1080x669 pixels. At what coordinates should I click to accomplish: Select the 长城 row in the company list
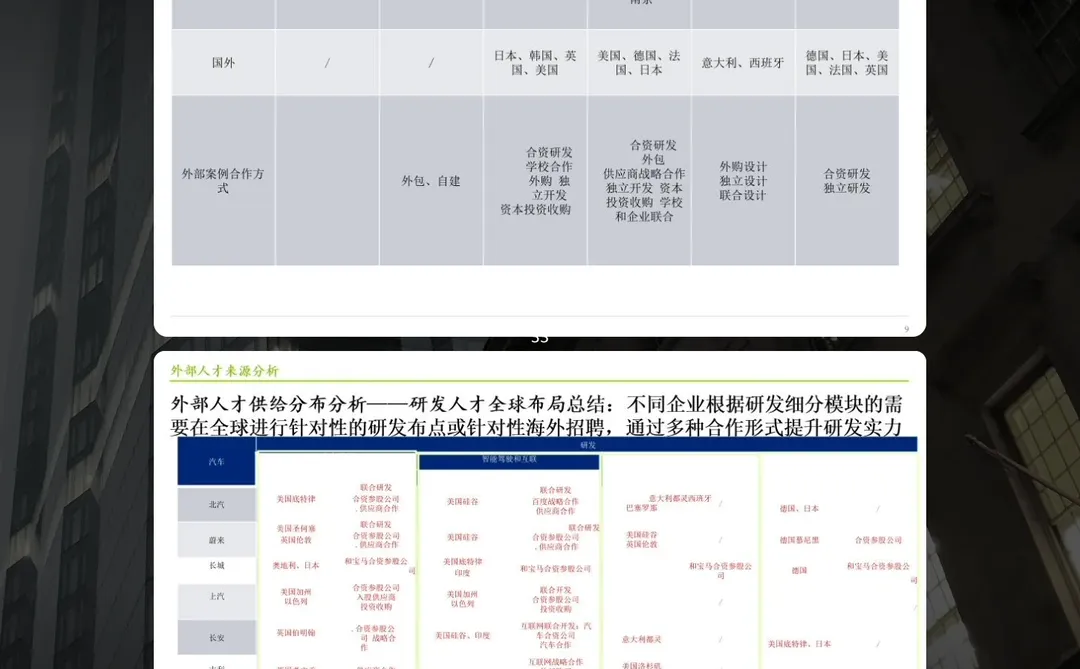click(215, 564)
